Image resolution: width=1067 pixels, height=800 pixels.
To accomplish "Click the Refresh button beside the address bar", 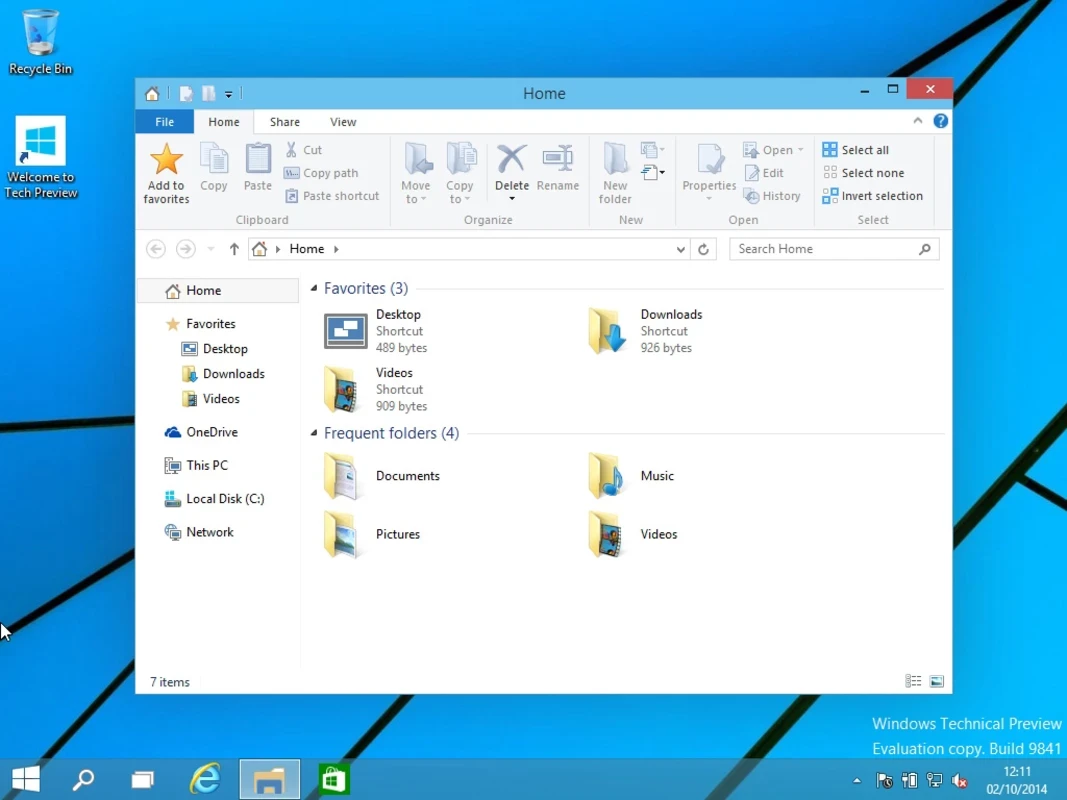I will click(x=704, y=249).
